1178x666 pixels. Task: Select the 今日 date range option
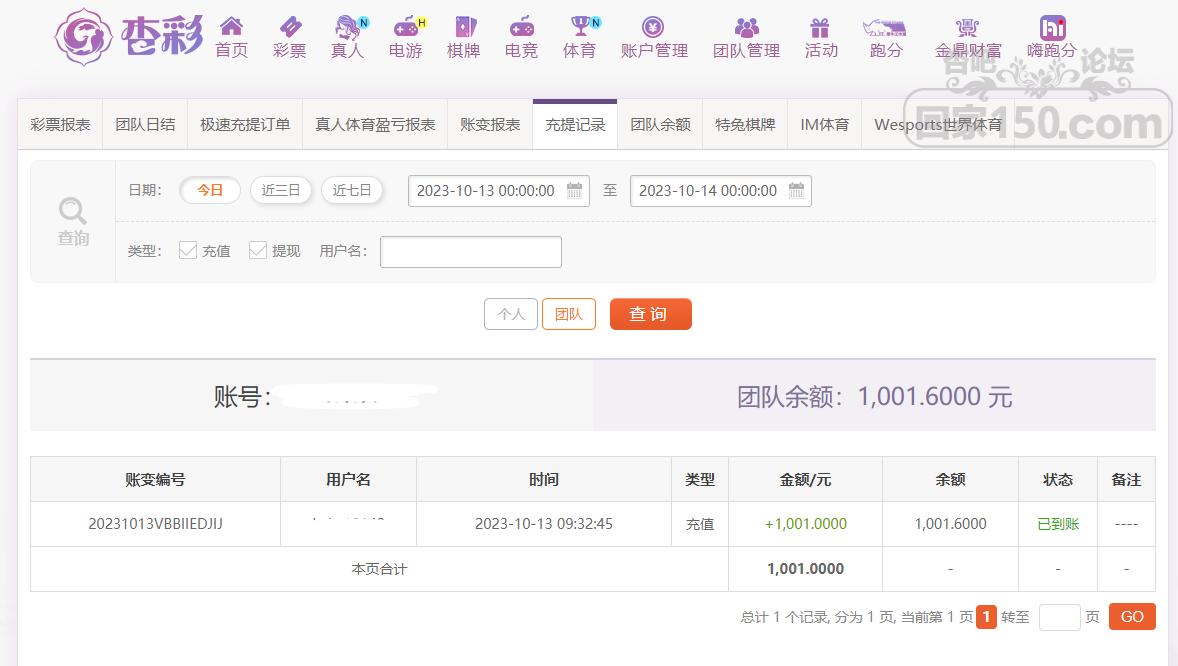pos(210,190)
